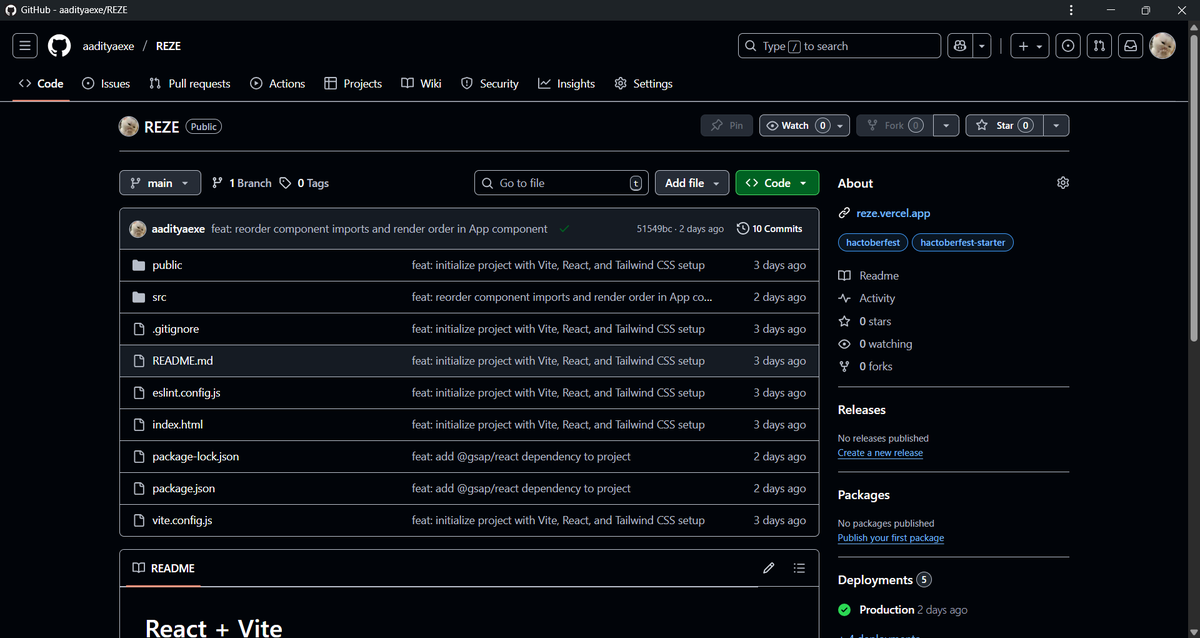Open the gear icon to edit About details
This screenshot has height=638, width=1200.
click(1063, 183)
